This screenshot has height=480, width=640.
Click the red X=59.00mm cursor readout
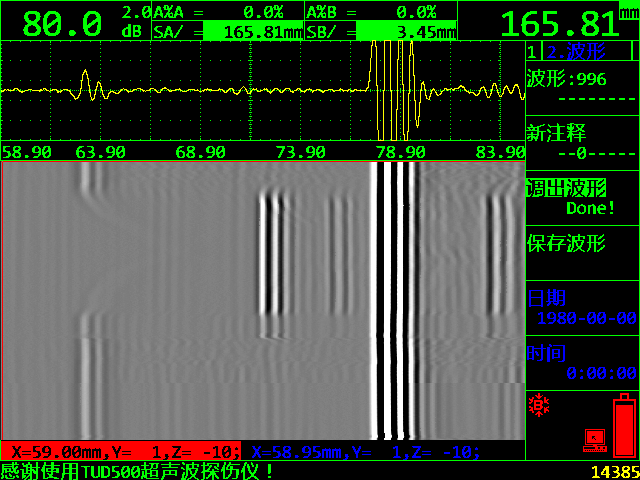pos(121,451)
